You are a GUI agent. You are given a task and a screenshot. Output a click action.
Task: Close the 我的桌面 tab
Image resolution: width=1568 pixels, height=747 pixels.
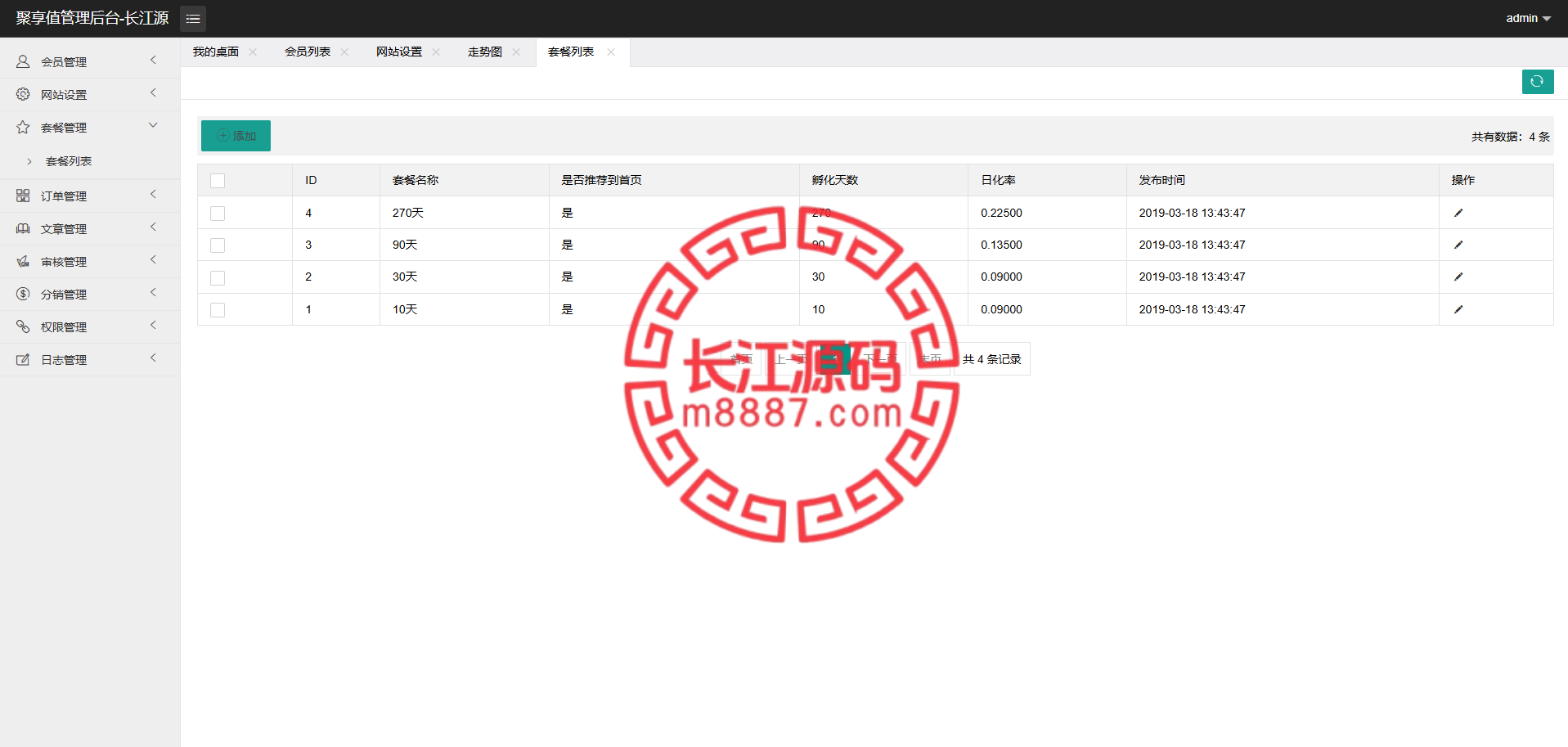coord(253,52)
